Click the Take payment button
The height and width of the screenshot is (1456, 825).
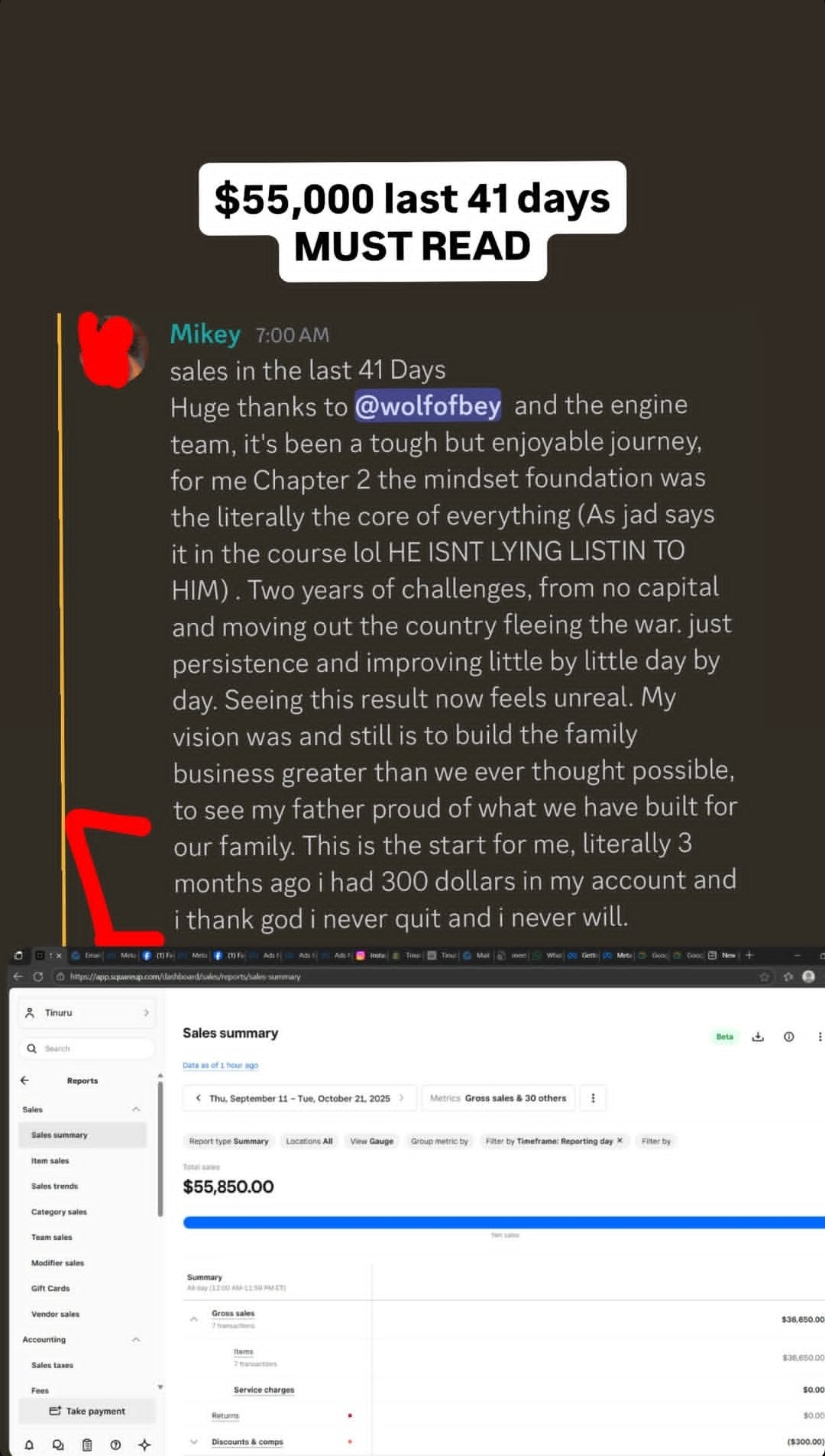point(87,1411)
